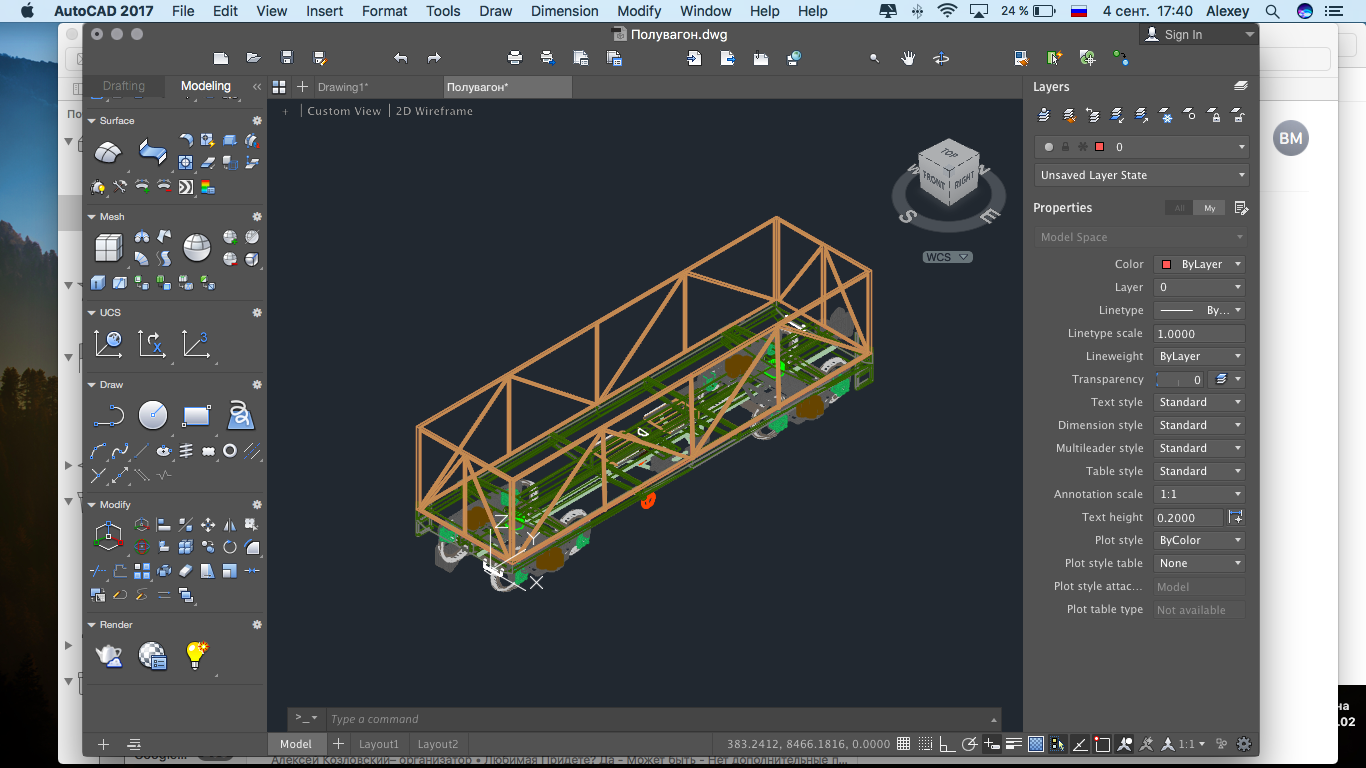Click the light bulb New Light icon

pos(197,655)
